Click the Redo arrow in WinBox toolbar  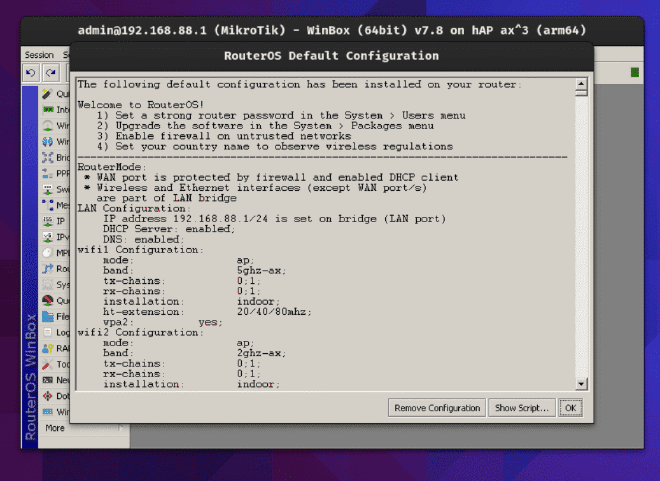pyautogui.click(x=51, y=73)
